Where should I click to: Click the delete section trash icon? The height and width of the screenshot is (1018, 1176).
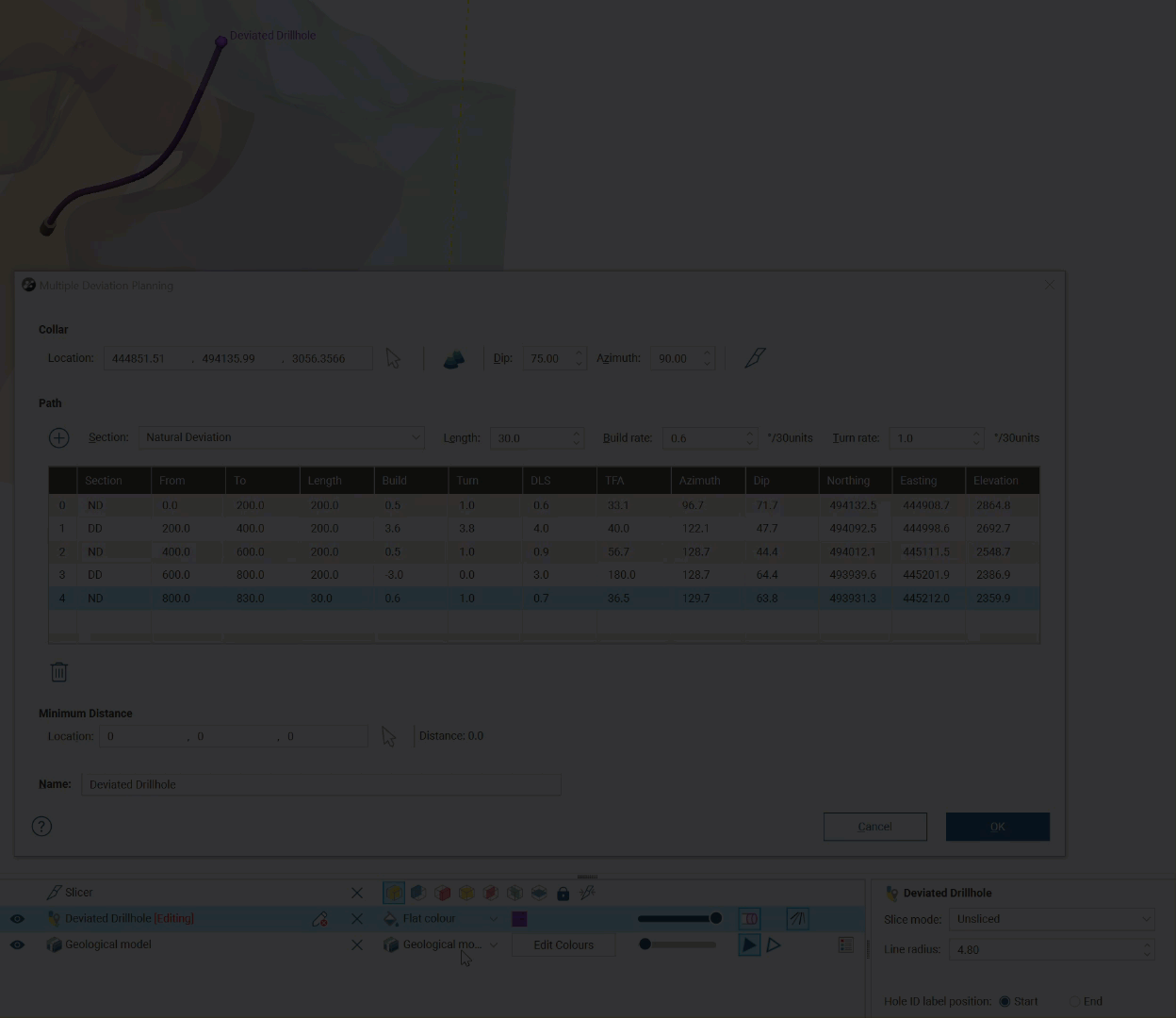pos(58,672)
